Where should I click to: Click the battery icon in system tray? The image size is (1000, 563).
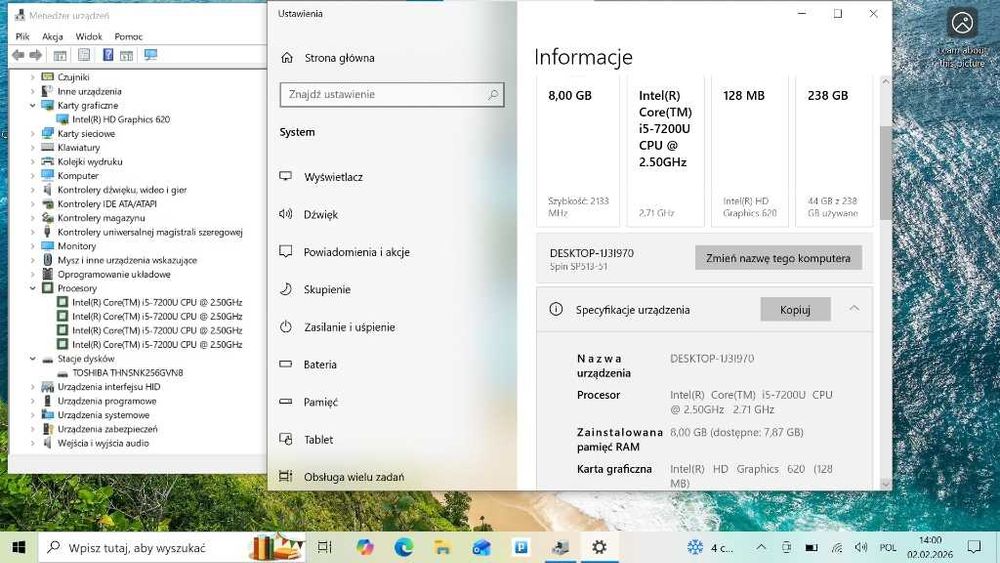(x=811, y=548)
